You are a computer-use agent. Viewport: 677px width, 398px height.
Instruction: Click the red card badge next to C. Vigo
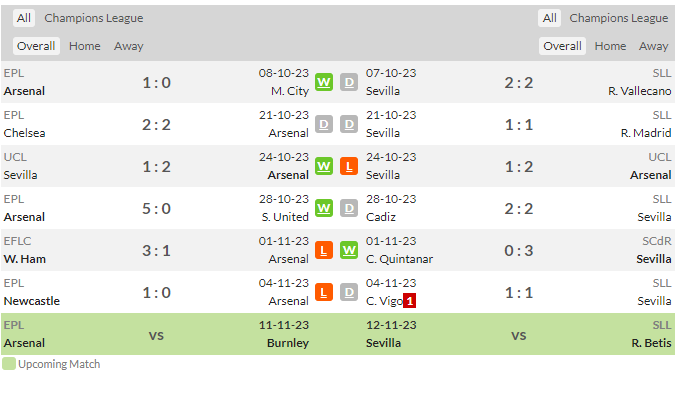pos(409,300)
